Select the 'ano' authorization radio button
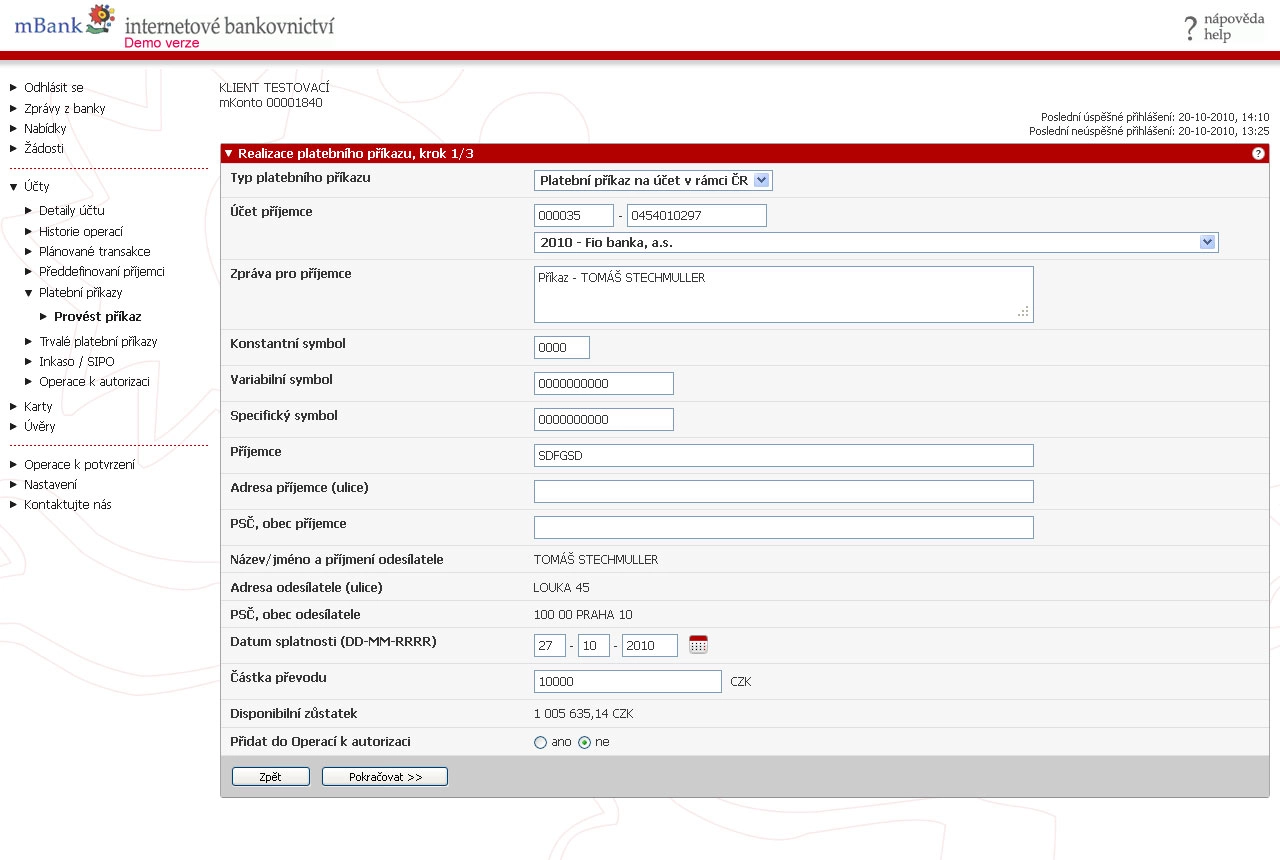The height and width of the screenshot is (860, 1280). 541,742
